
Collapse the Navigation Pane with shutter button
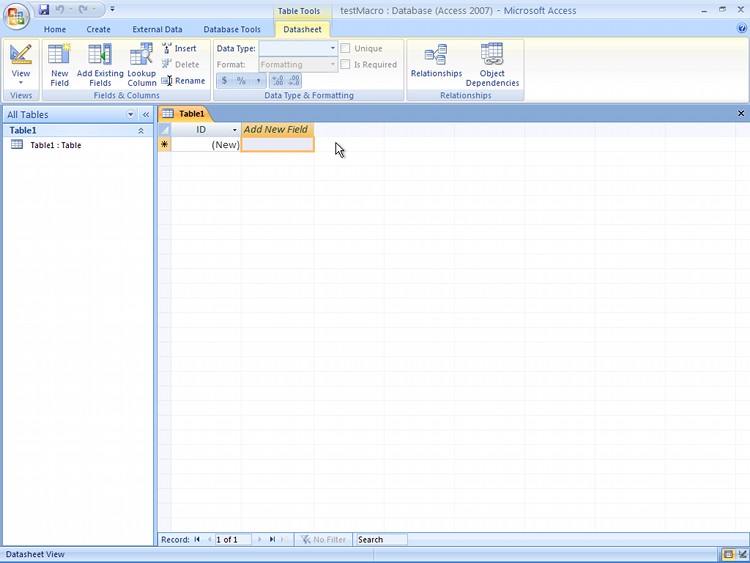tap(146, 115)
